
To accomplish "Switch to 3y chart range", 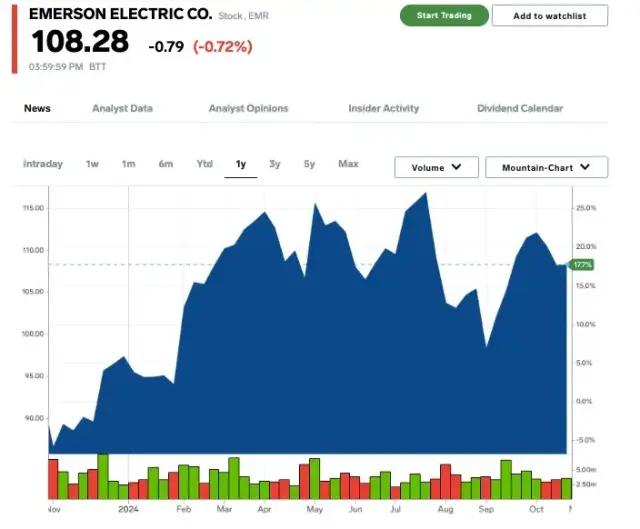I will click(x=275, y=164).
